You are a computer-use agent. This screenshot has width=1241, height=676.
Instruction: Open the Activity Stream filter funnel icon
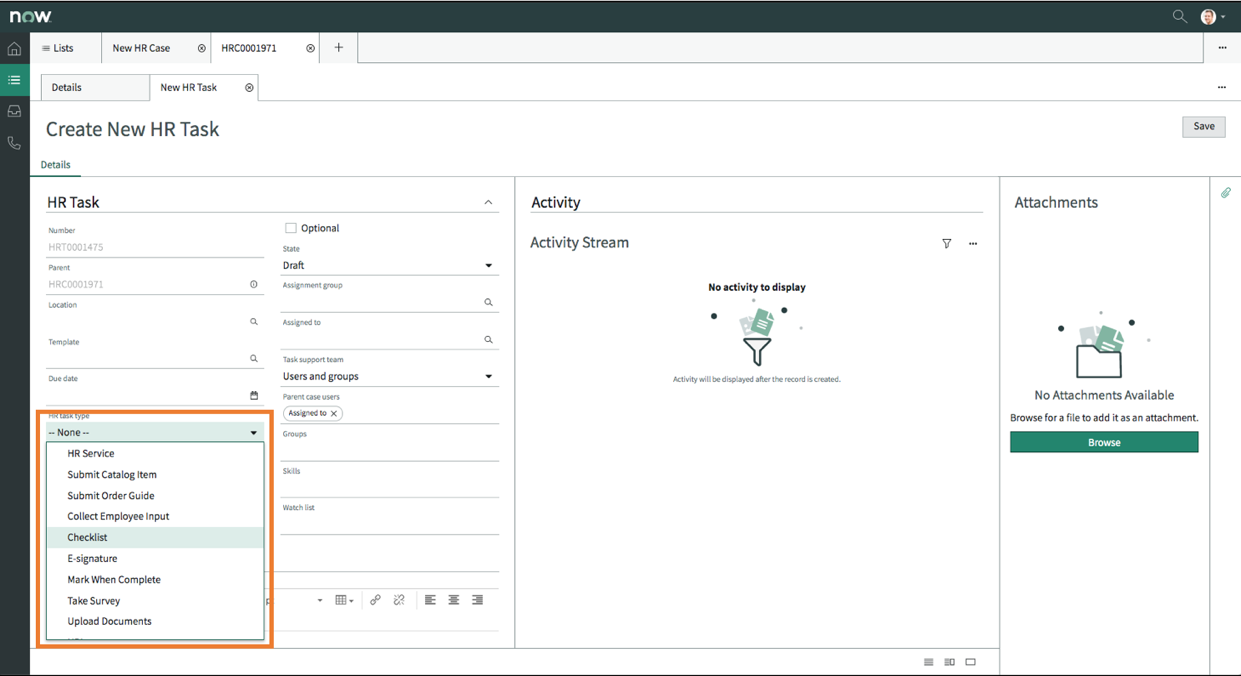pos(946,243)
